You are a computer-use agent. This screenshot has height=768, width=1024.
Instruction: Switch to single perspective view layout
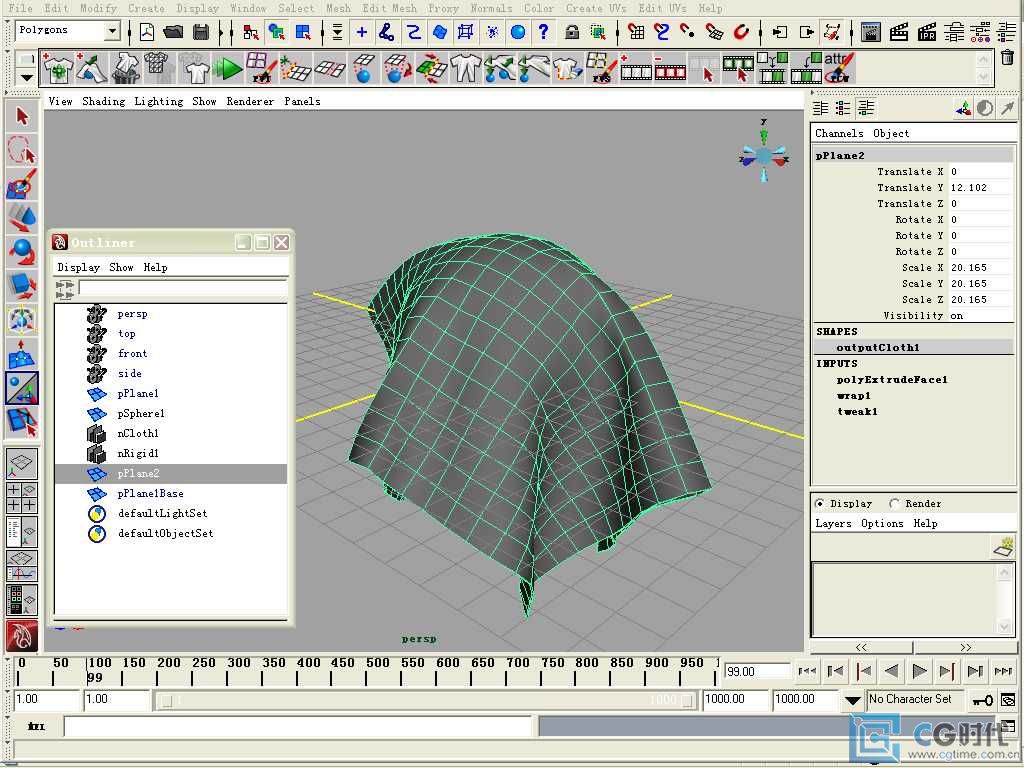coord(22,463)
